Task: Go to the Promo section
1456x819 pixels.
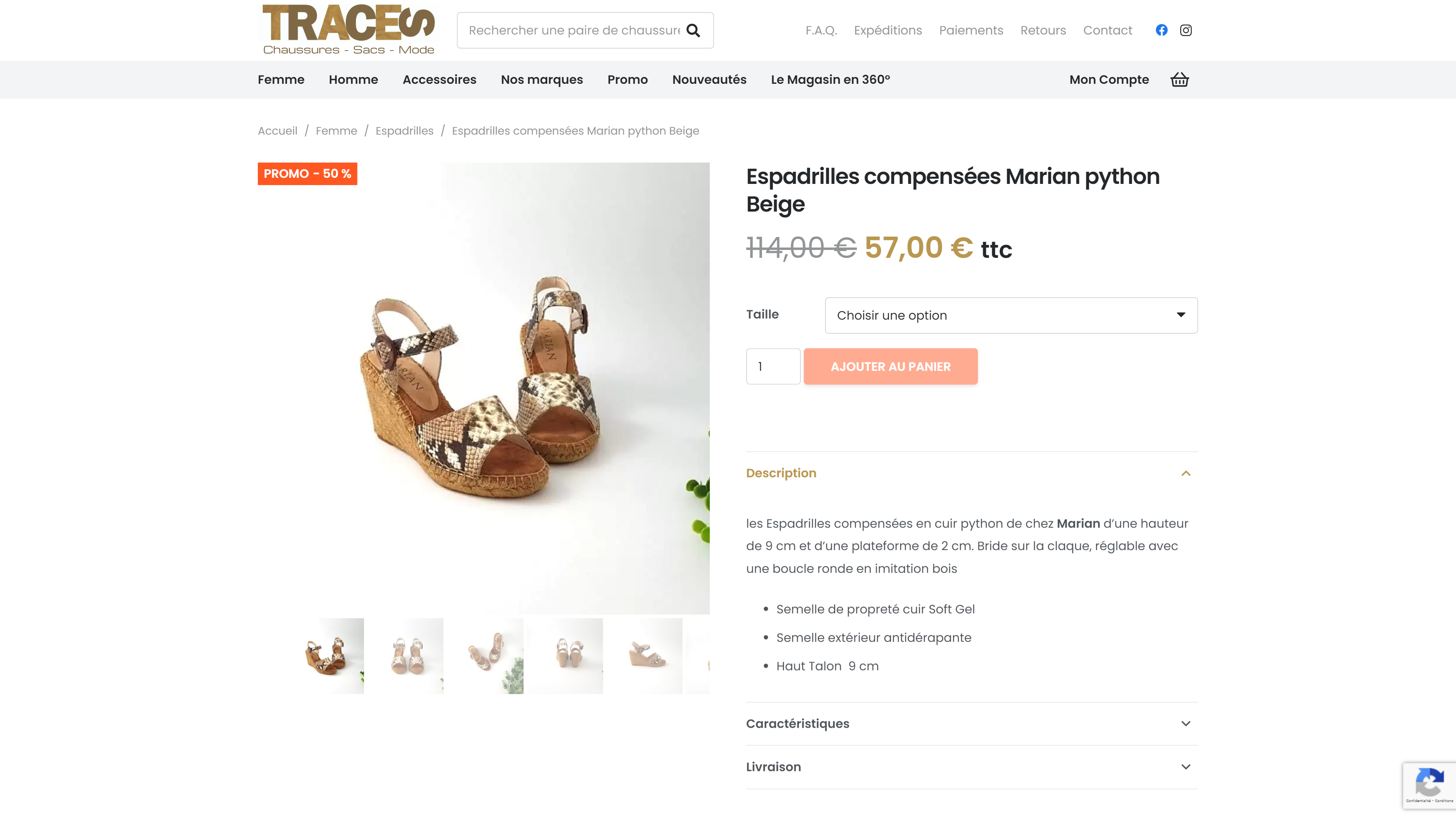Action: [x=628, y=80]
